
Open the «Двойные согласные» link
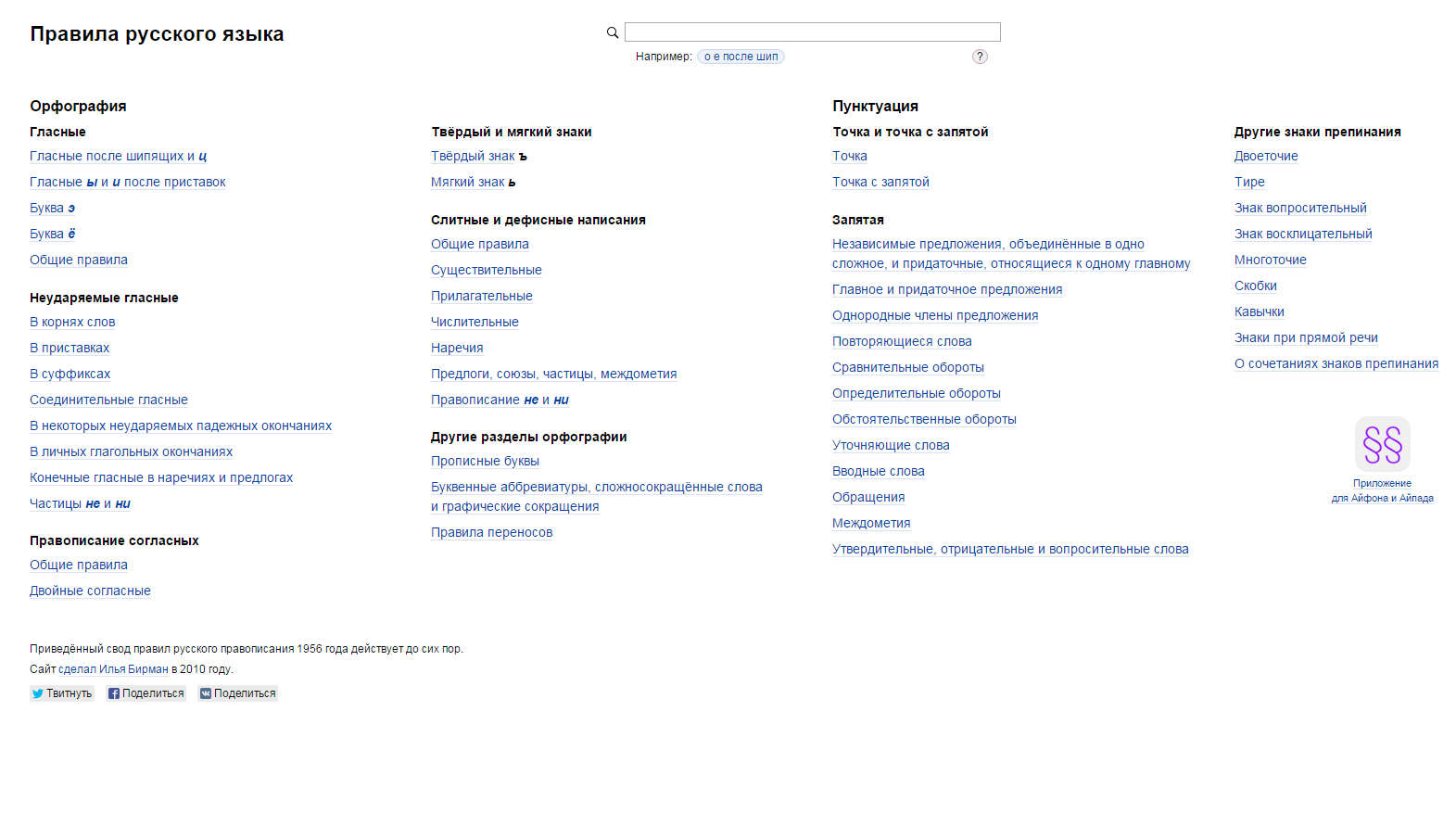click(x=90, y=591)
